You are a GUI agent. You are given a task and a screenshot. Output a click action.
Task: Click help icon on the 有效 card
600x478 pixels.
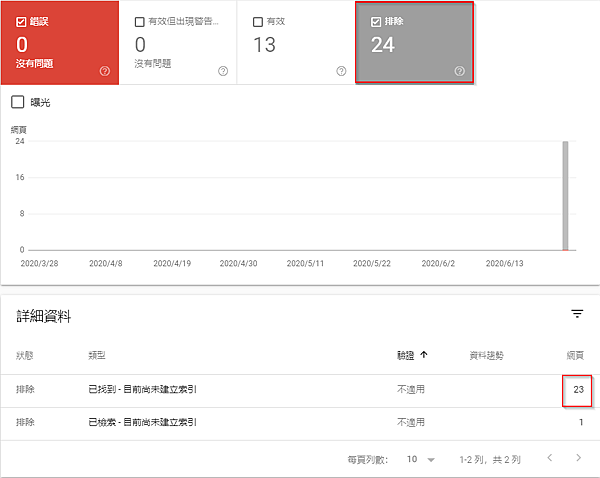[x=341, y=71]
